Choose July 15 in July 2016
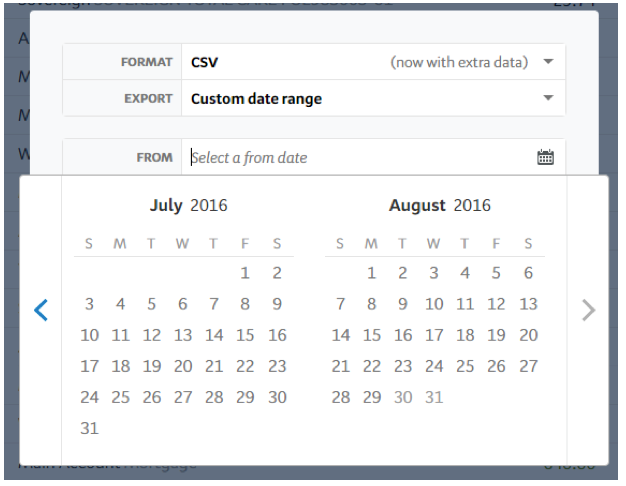The width and height of the screenshot is (626, 486). click(x=245, y=335)
